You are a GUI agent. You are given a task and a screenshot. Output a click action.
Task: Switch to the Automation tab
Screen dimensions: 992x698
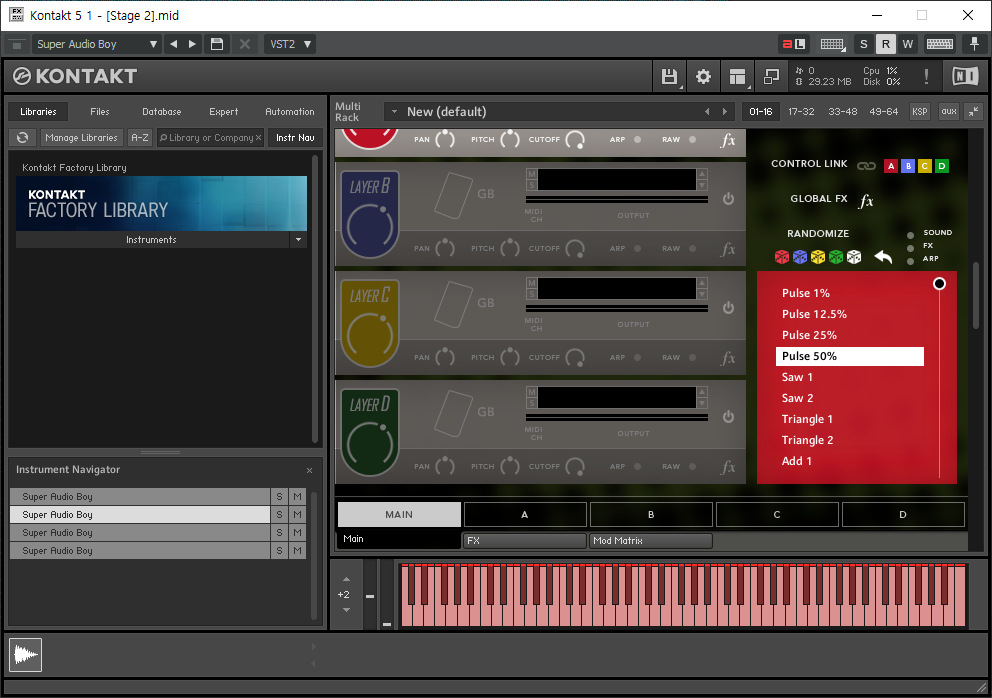coord(290,111)
